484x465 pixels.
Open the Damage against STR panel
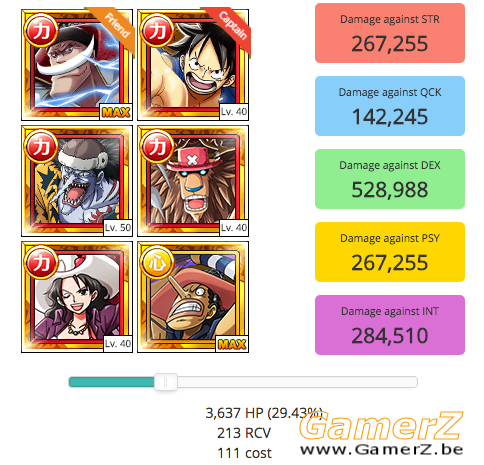tap(390, 33)
